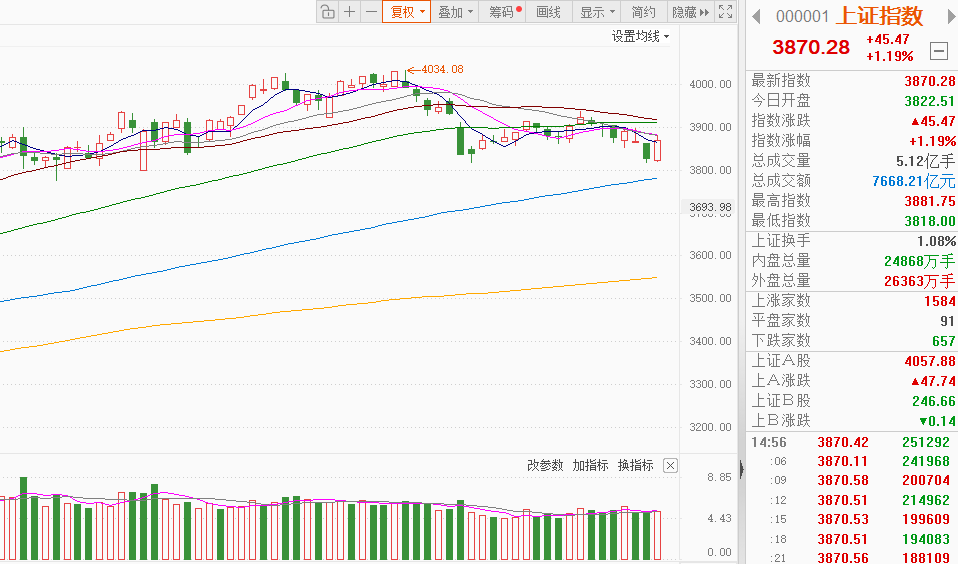Close the volume indicator panel
958x564 pixels.
[670, 466]
